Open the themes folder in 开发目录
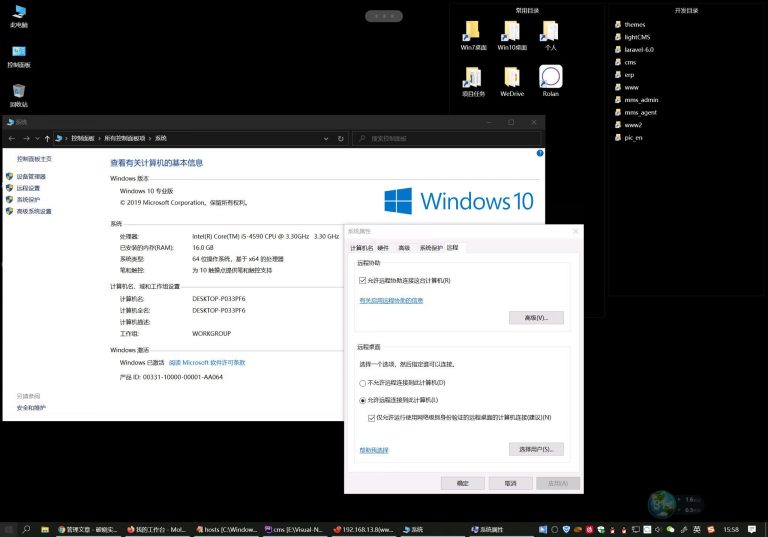 [630, 24]
